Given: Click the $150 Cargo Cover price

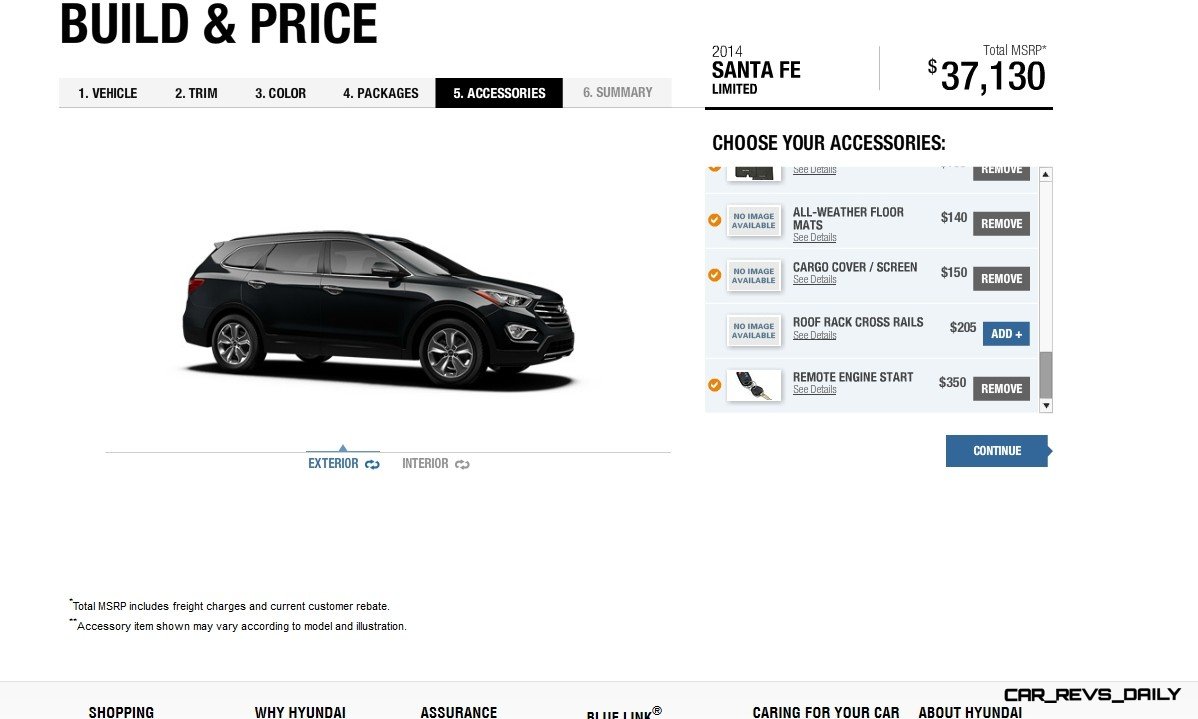Looking at the screenshot, I should pos(954,272).
